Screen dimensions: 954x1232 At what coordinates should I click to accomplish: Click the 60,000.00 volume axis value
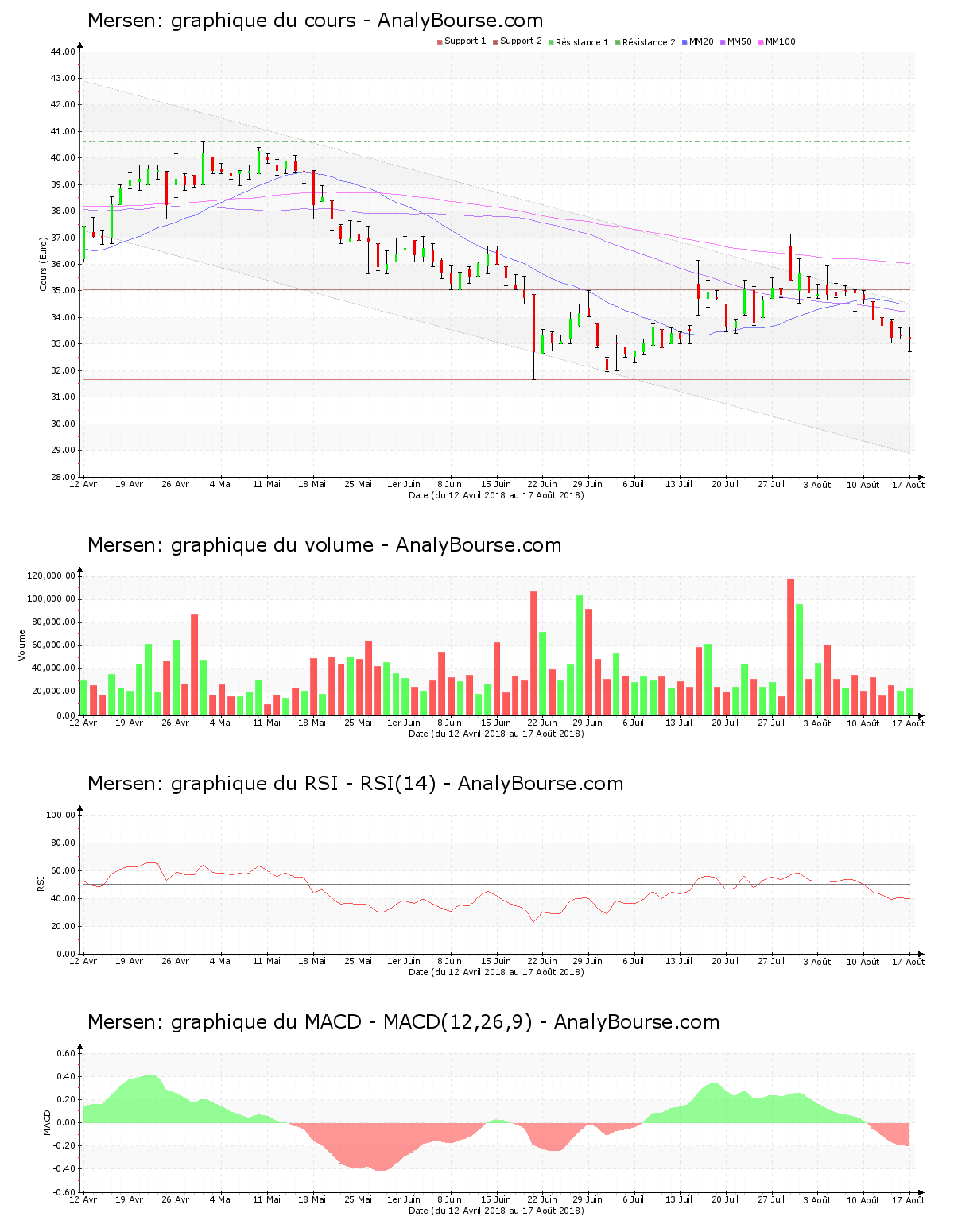54,645
